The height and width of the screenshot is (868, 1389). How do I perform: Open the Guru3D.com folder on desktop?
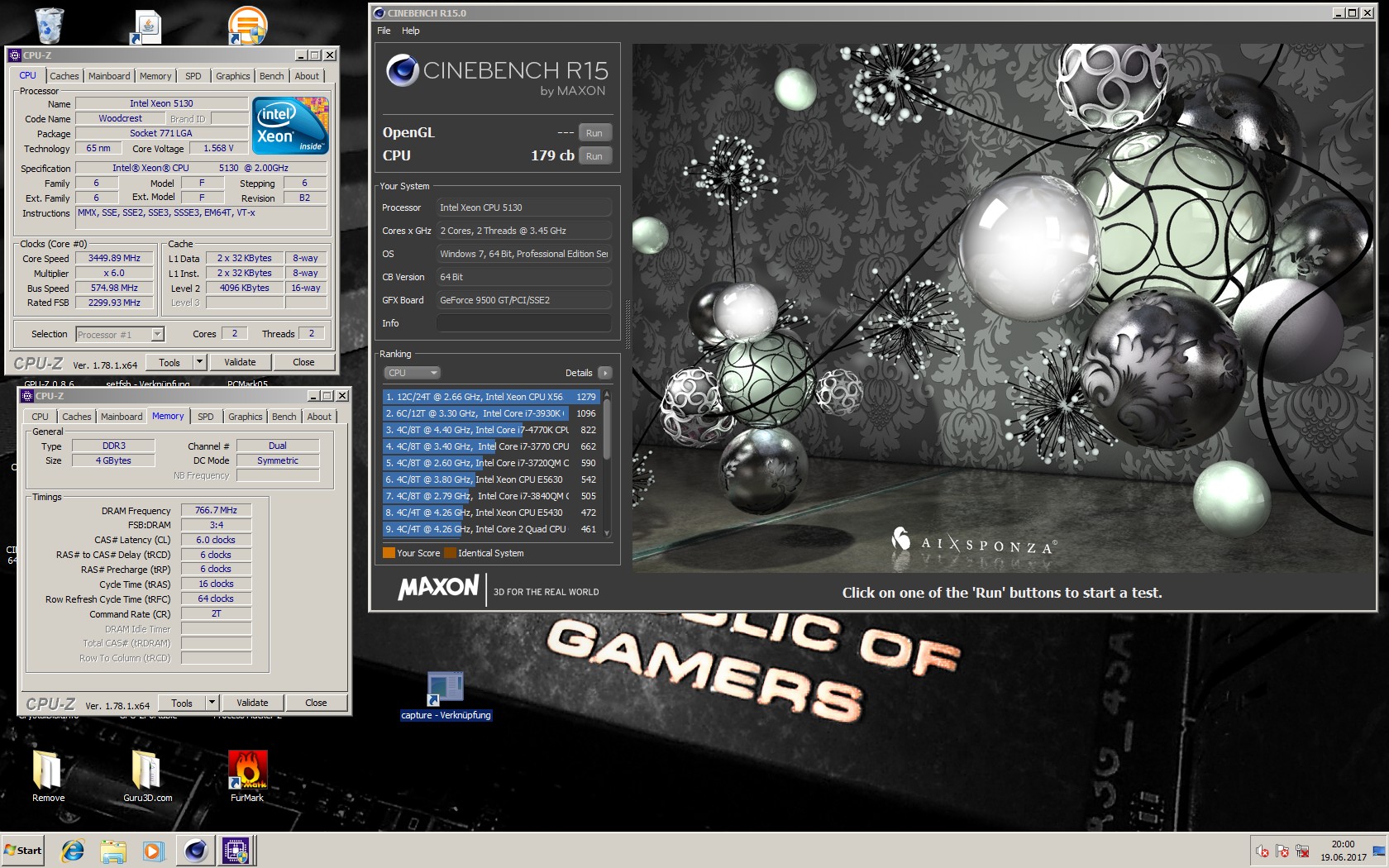(147, 775)
